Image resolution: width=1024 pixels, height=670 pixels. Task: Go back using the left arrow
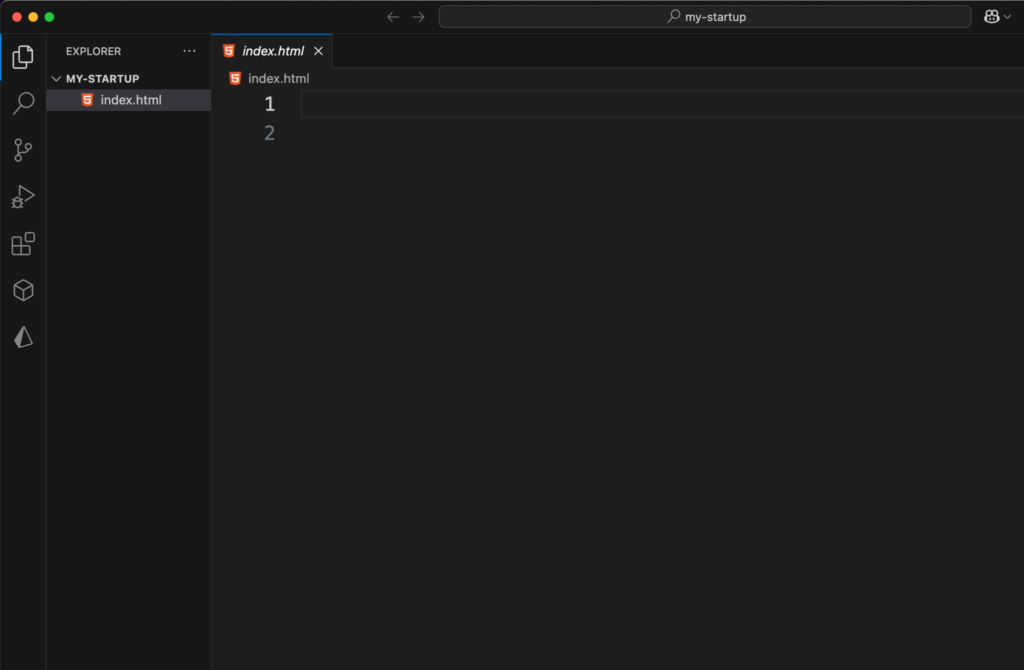(393, 17)
